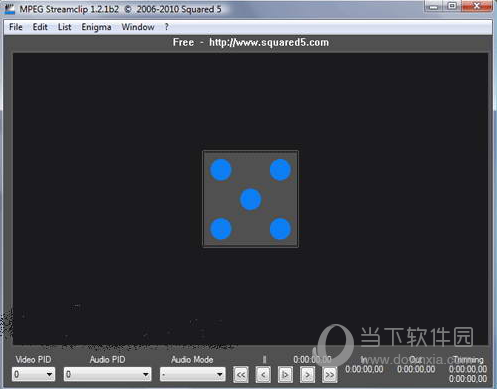Open the Window menu
The image size is (497, 389).
point(138,27)
